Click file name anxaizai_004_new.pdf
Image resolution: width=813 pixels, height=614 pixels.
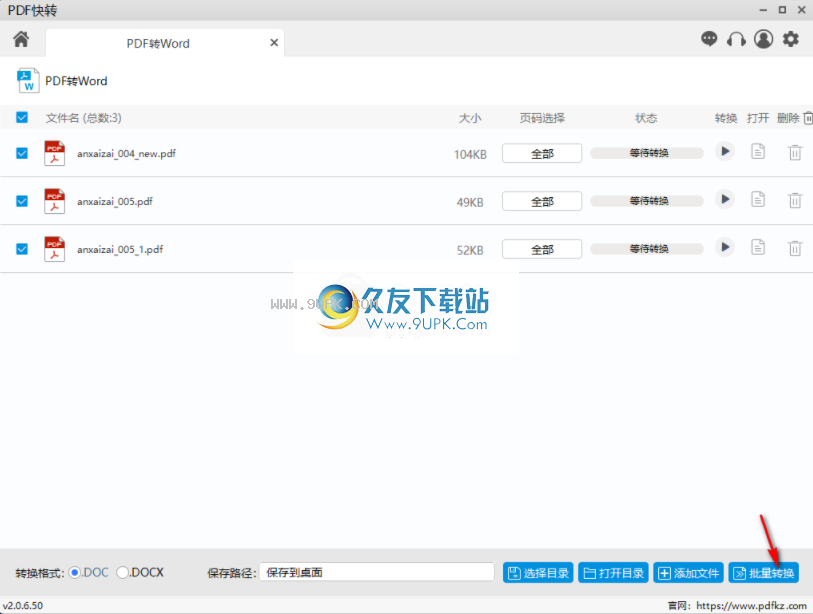click(127, 154)
